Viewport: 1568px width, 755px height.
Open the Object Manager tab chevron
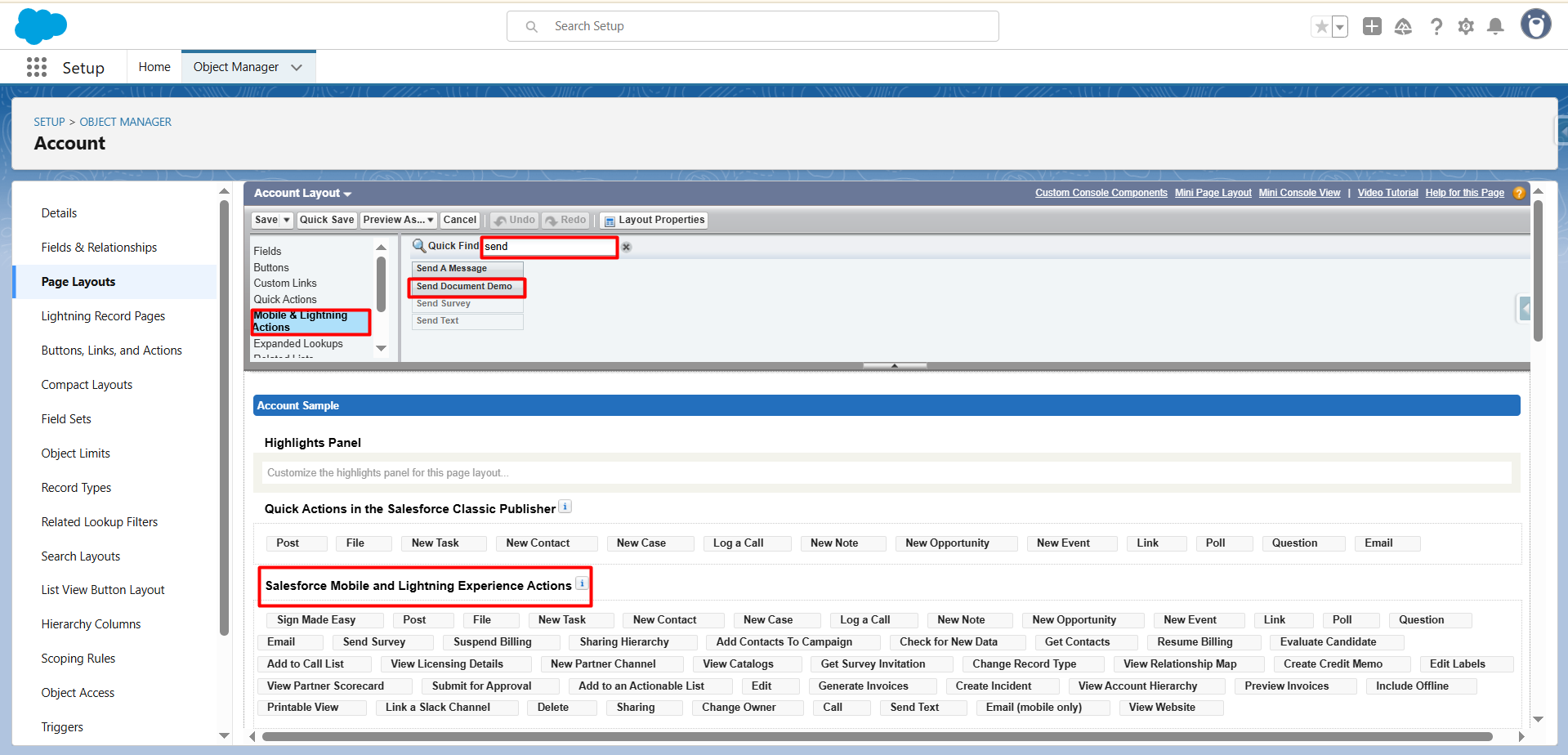[297, 67]
